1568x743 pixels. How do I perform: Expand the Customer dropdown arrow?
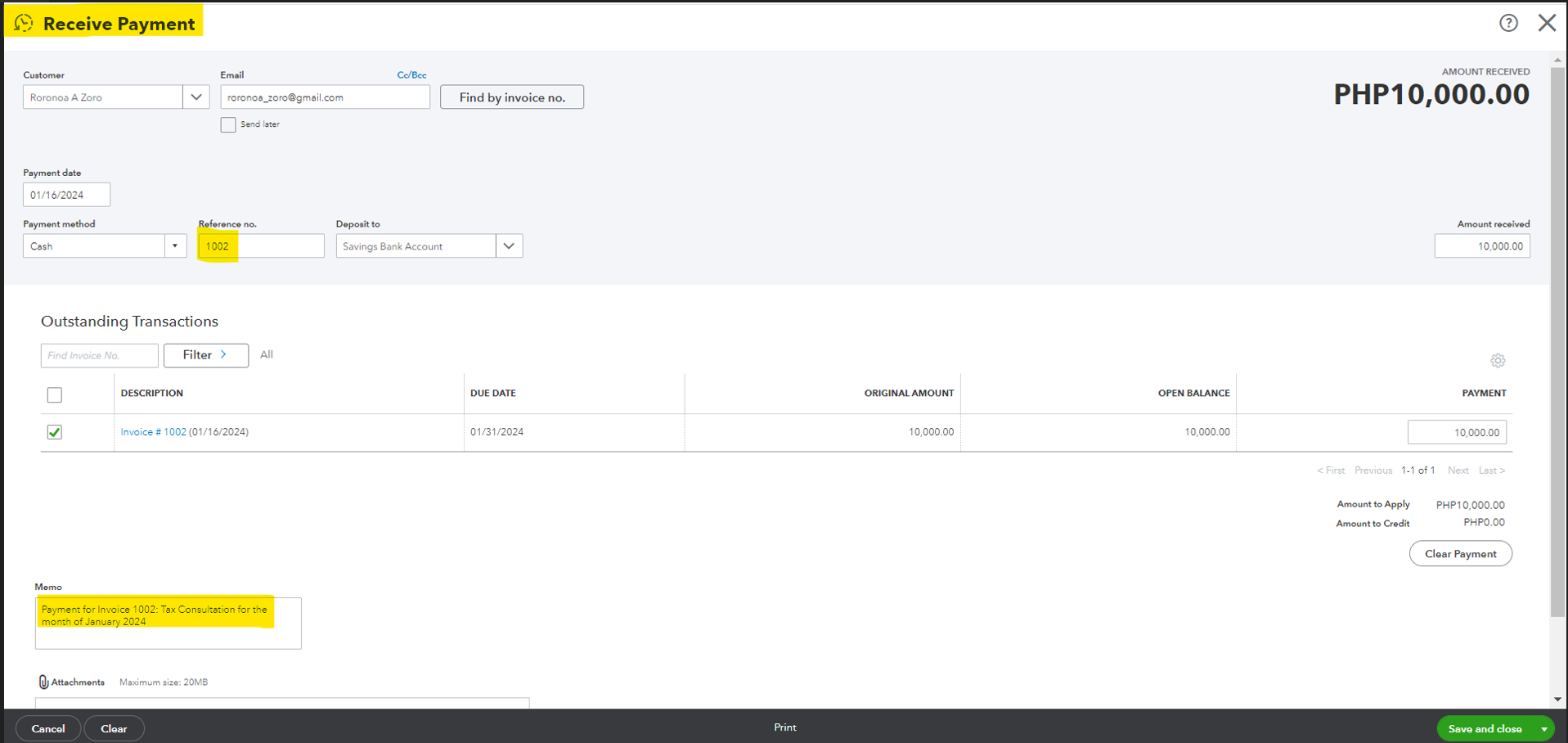point(196,97)
